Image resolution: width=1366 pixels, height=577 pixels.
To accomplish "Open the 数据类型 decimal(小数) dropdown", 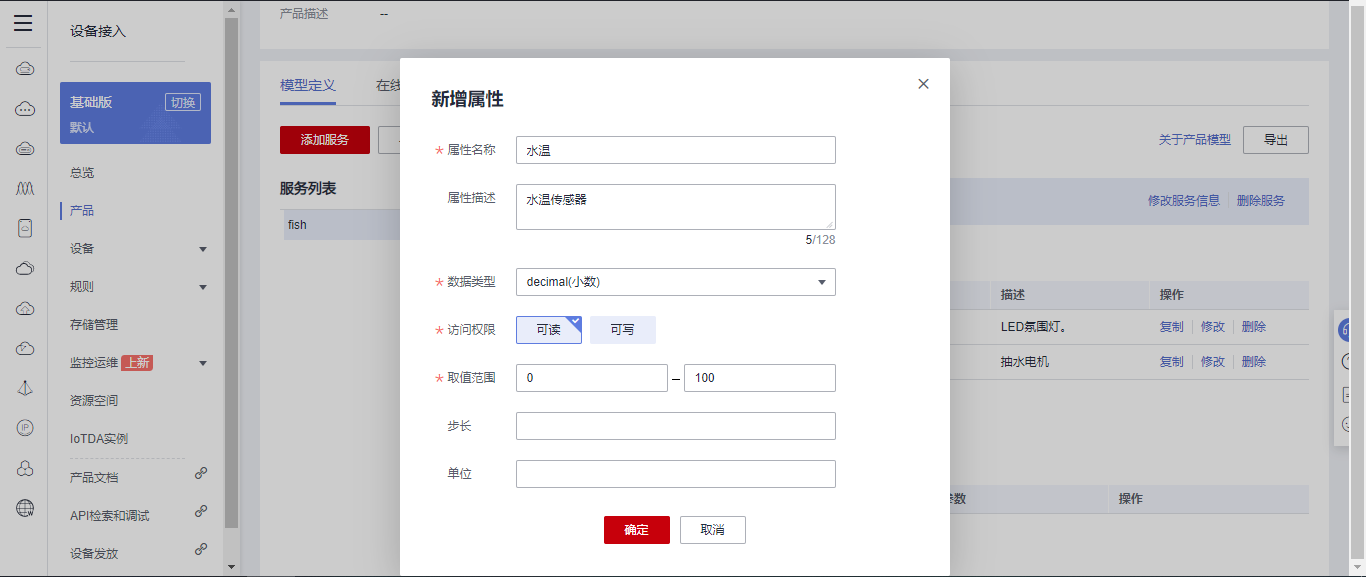I will coord(676,282).
